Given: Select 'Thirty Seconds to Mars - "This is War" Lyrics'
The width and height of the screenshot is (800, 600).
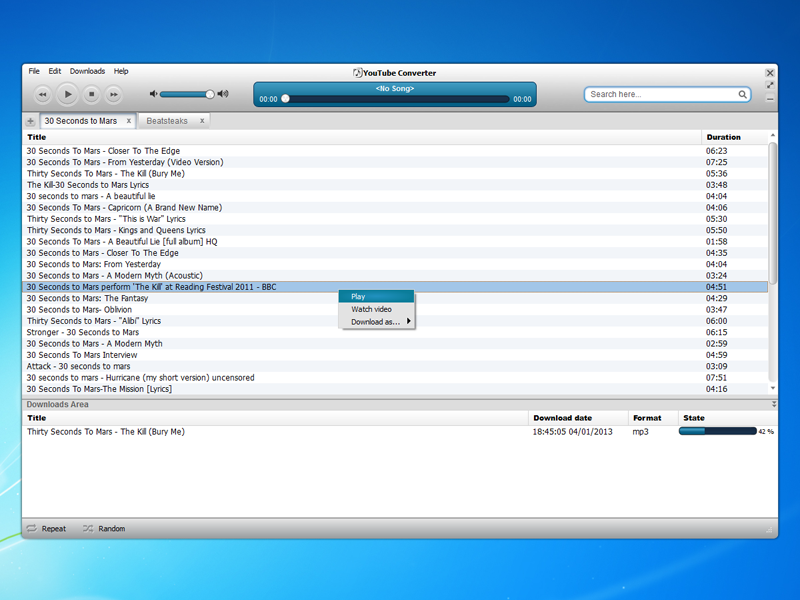Looking at the screenshot, I should pos(395,219).
